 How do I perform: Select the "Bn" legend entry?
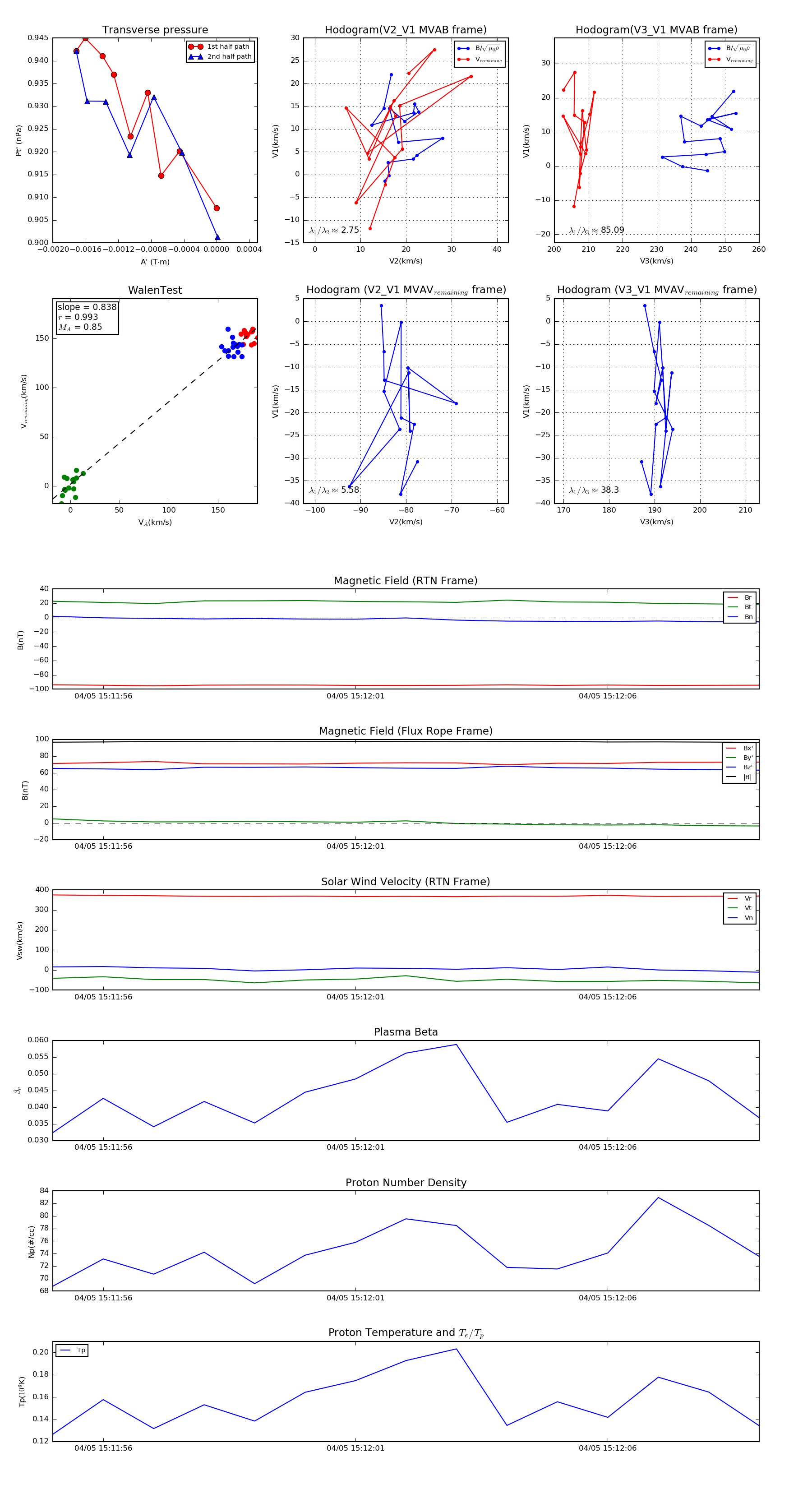740,617
